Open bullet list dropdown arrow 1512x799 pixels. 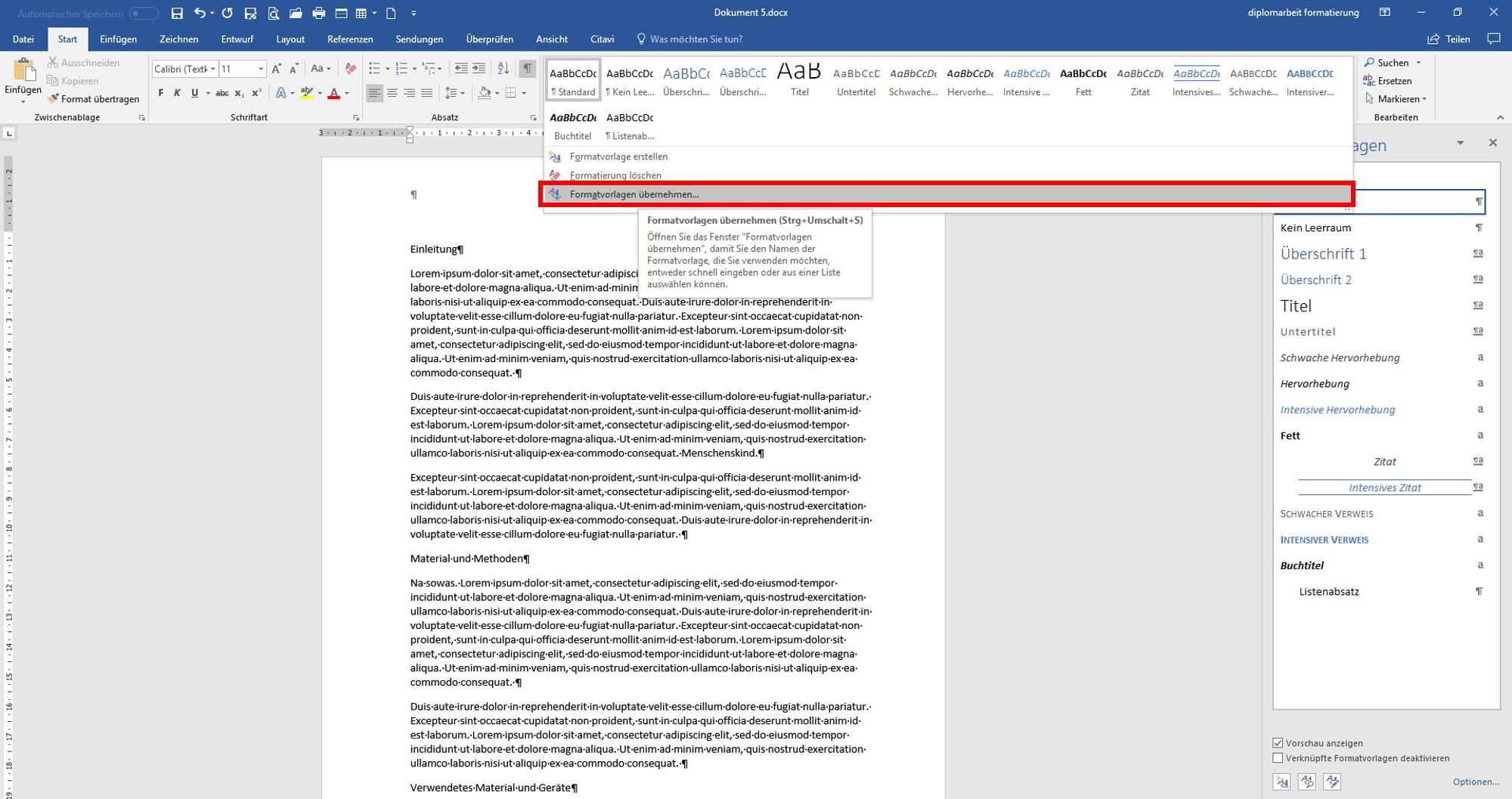[387, 69]
